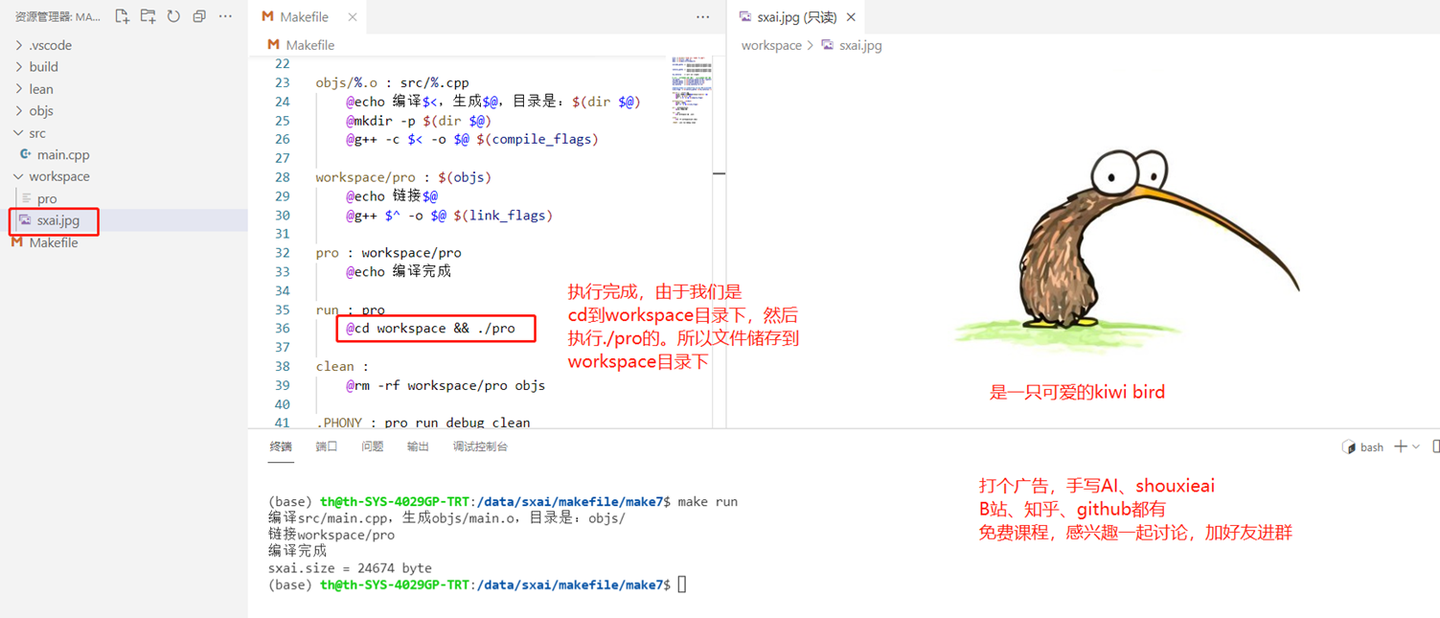This screenshot has width=1440, height=618.
Task: Click line 41 '.PHONY : pro run debug clean'
Action: (x=423, y=423)
